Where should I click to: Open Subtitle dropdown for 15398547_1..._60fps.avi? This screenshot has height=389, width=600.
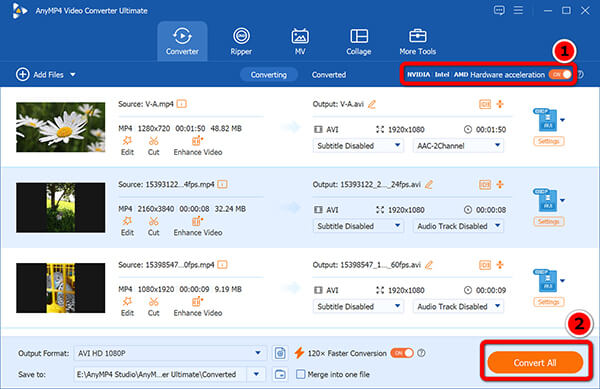[358, 306]
